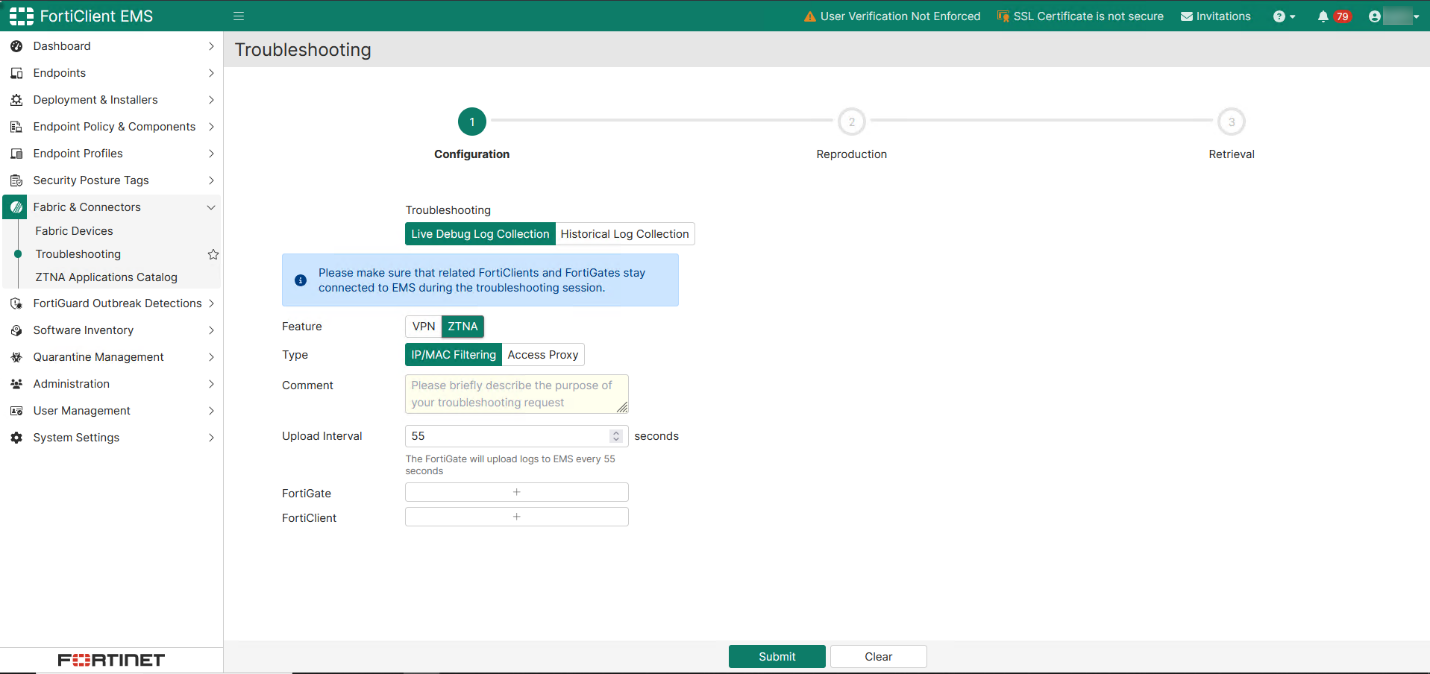Click the Clear button
1430x674 pixels.
tap(878, 657)
